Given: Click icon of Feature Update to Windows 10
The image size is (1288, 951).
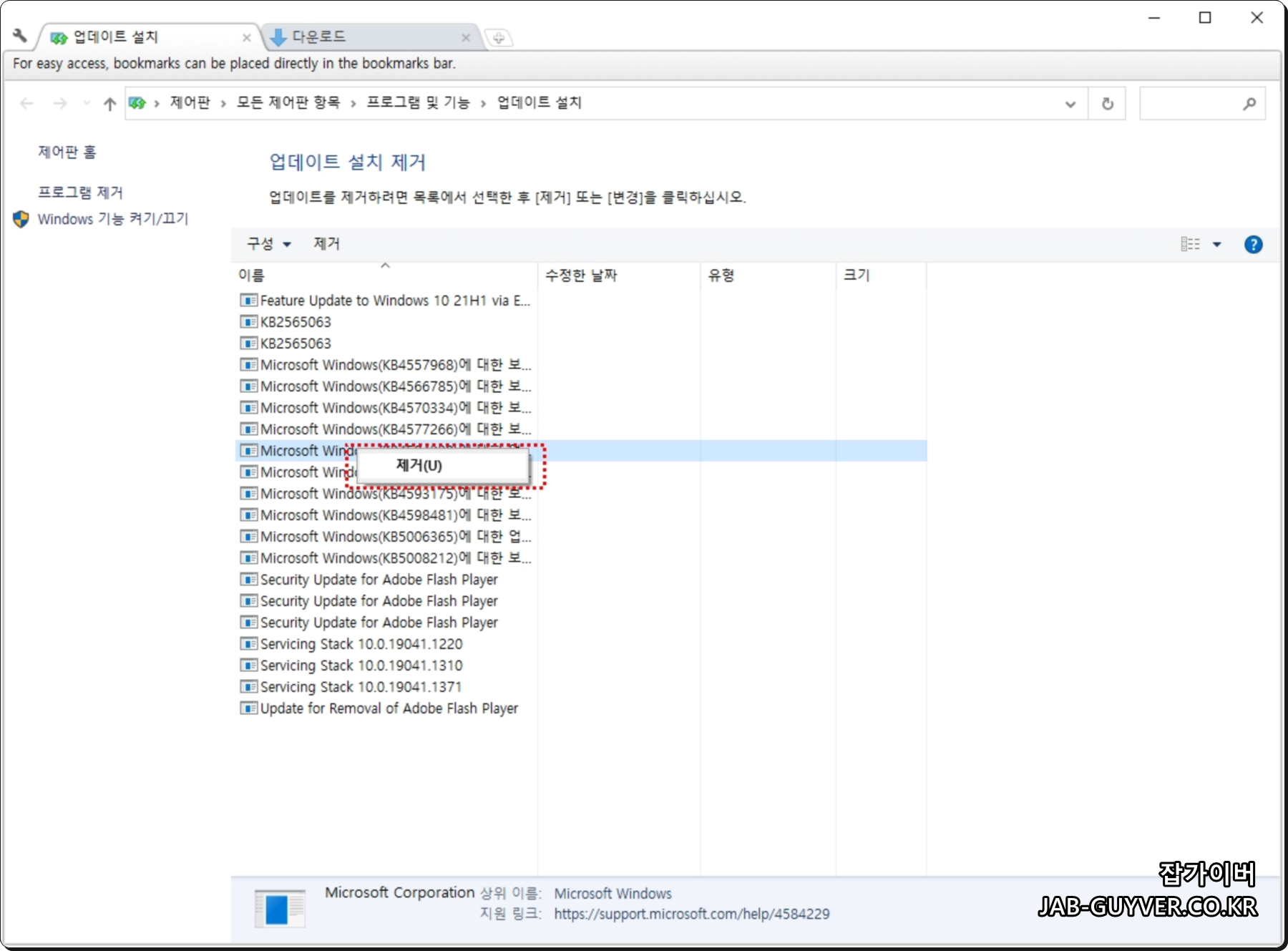Looking at the screenshot, I should (x=248, y=301).
